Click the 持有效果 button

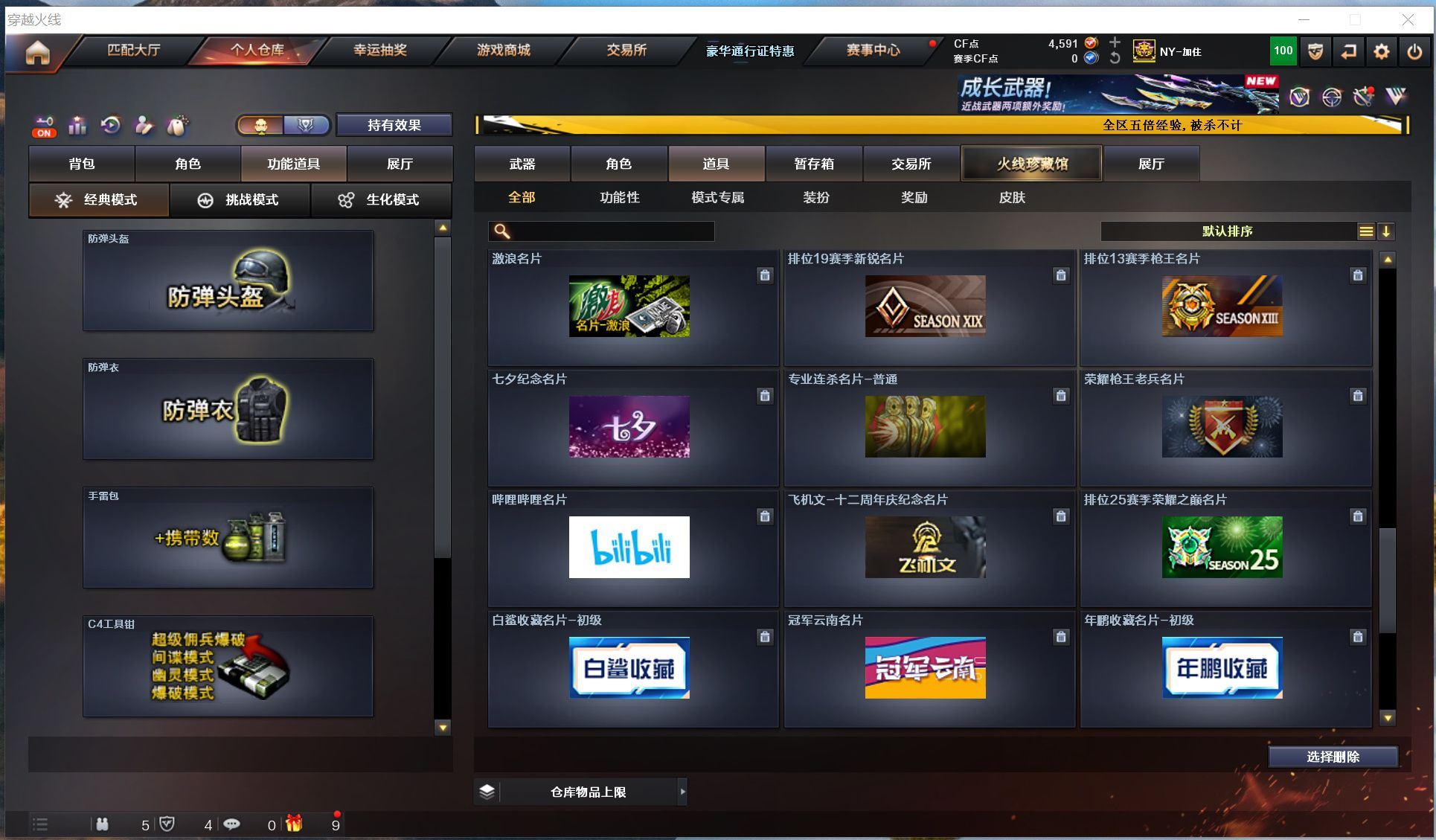[394, 125]
